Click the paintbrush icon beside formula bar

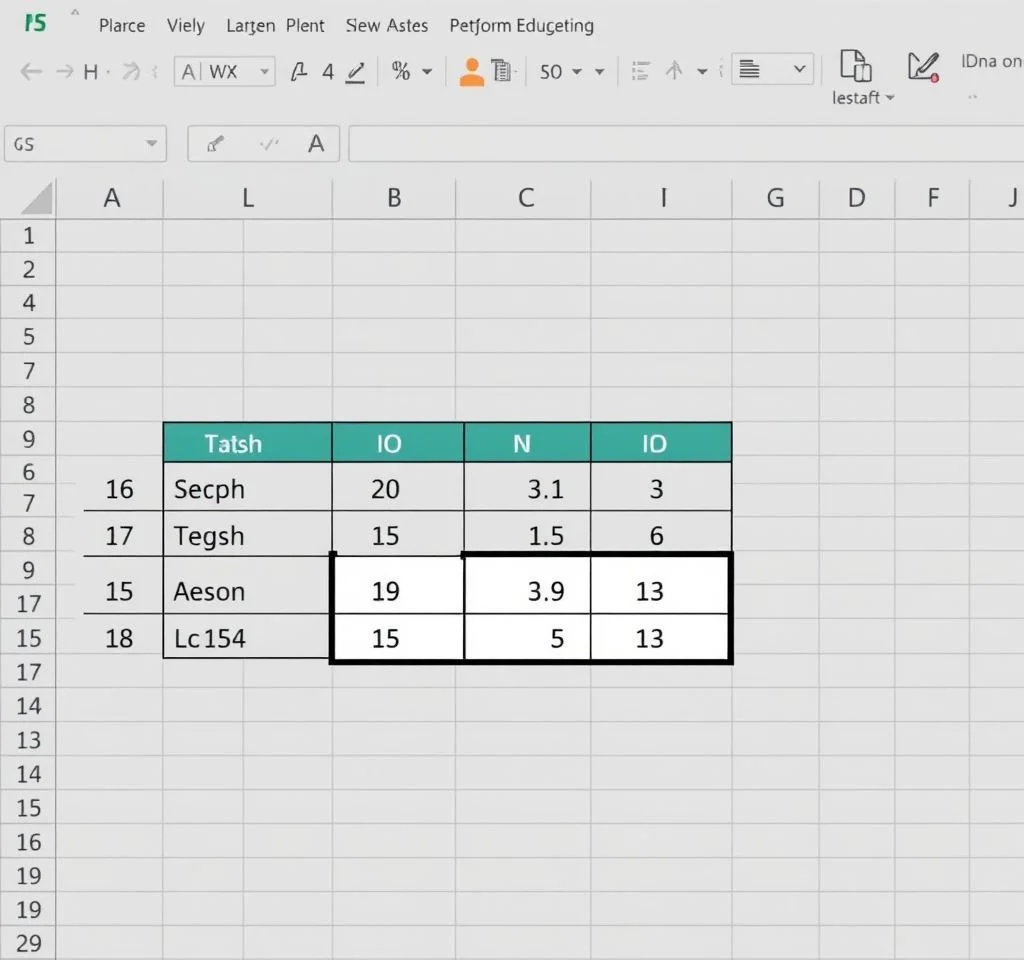pos(214,145)
